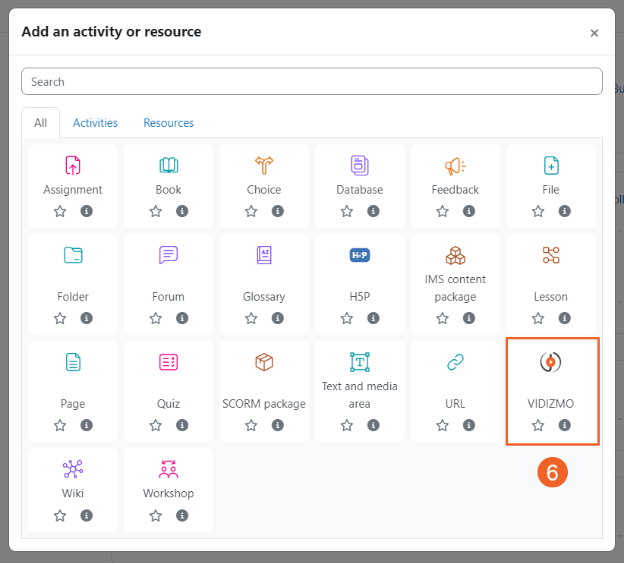Image resolution: width=624 pixels, height=564 pixels.
Task: Open the info panel for Glossary
Action: pyautogui.click(x=277, y=318)
